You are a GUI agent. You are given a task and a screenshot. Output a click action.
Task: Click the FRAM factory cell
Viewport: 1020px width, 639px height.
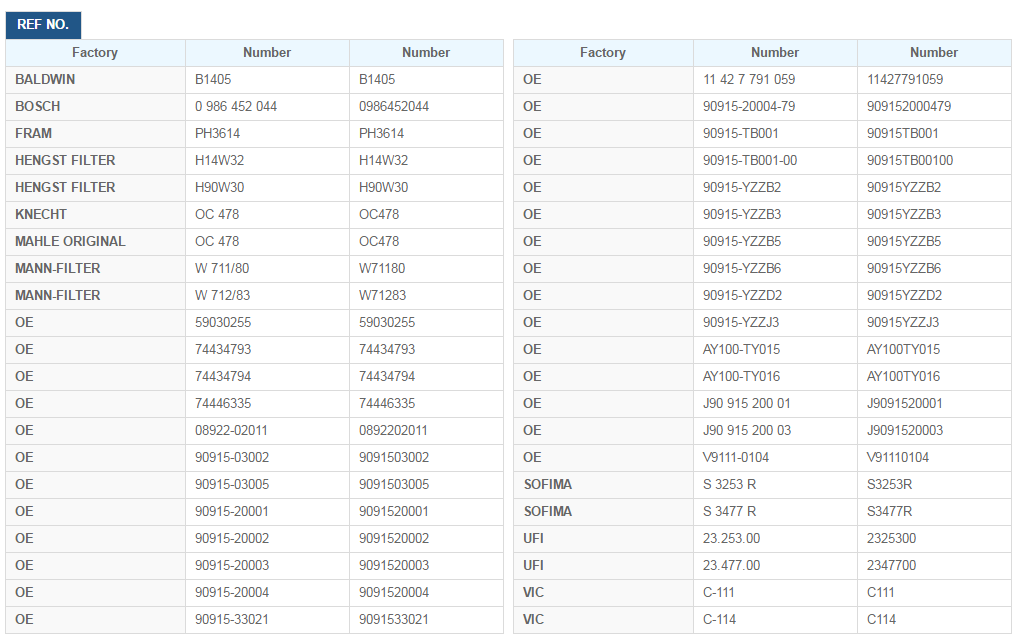click(96, 133)
